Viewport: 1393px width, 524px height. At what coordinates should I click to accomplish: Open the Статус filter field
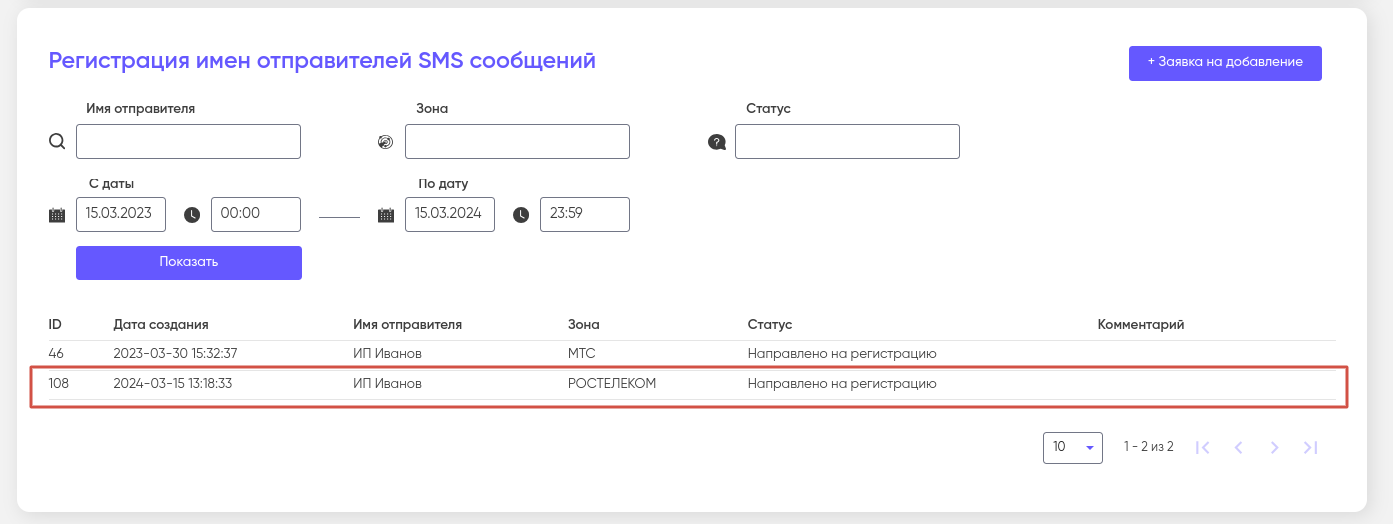click(847, 142)
